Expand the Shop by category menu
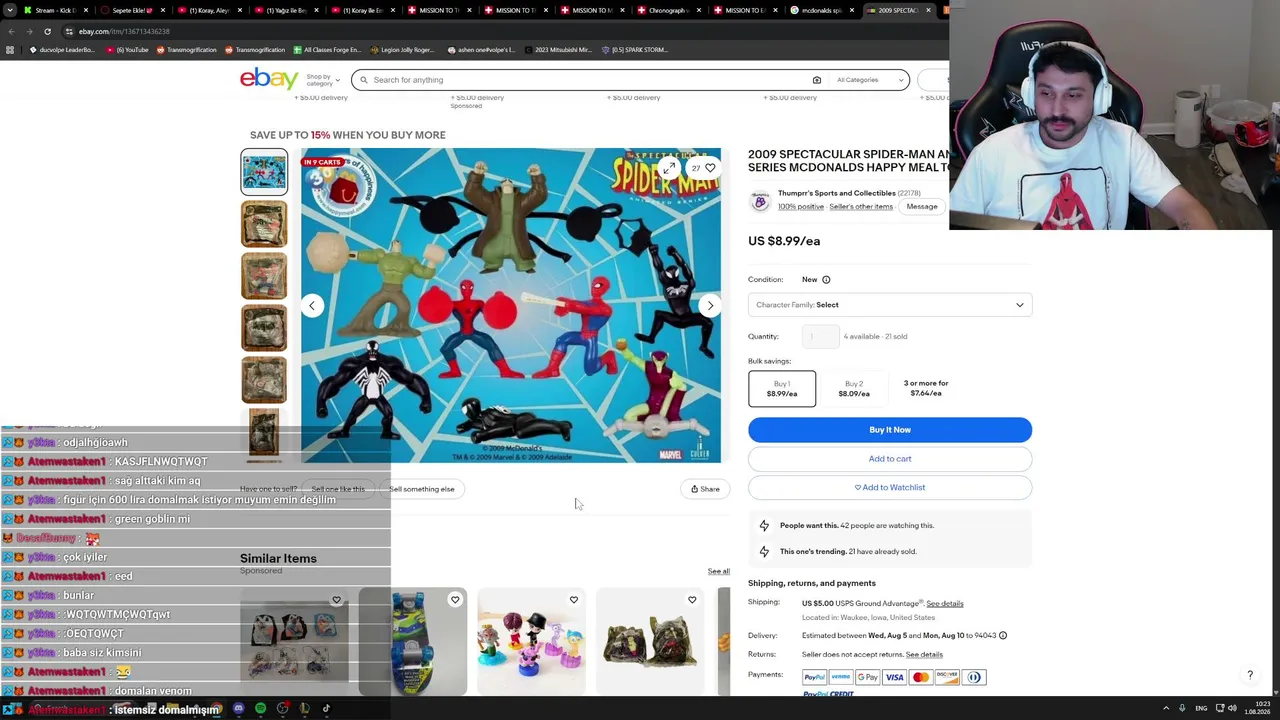 (322, 80)
